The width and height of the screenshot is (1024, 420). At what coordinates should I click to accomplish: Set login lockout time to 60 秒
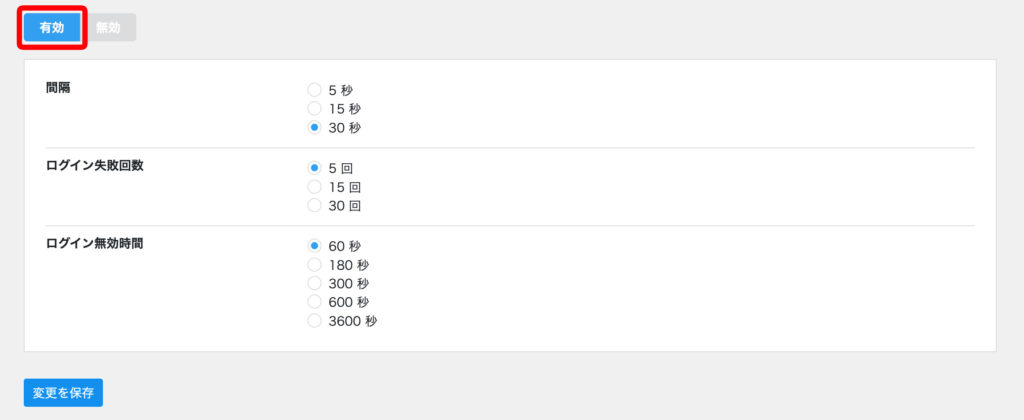point(314,246)
